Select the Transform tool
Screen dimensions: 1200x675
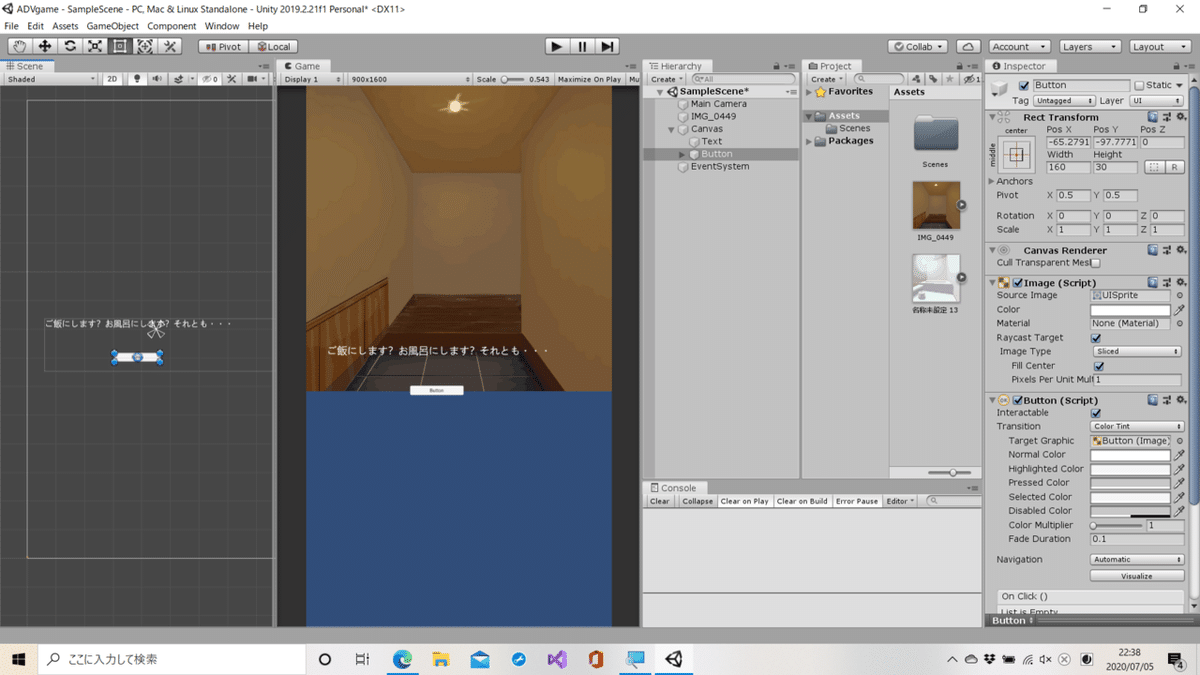coord(145,46)
